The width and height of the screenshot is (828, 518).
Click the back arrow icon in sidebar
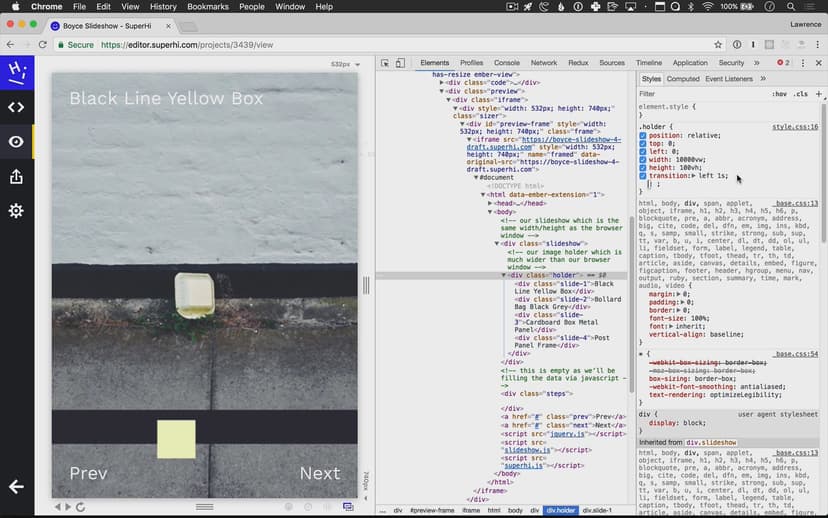pos(16,487)
